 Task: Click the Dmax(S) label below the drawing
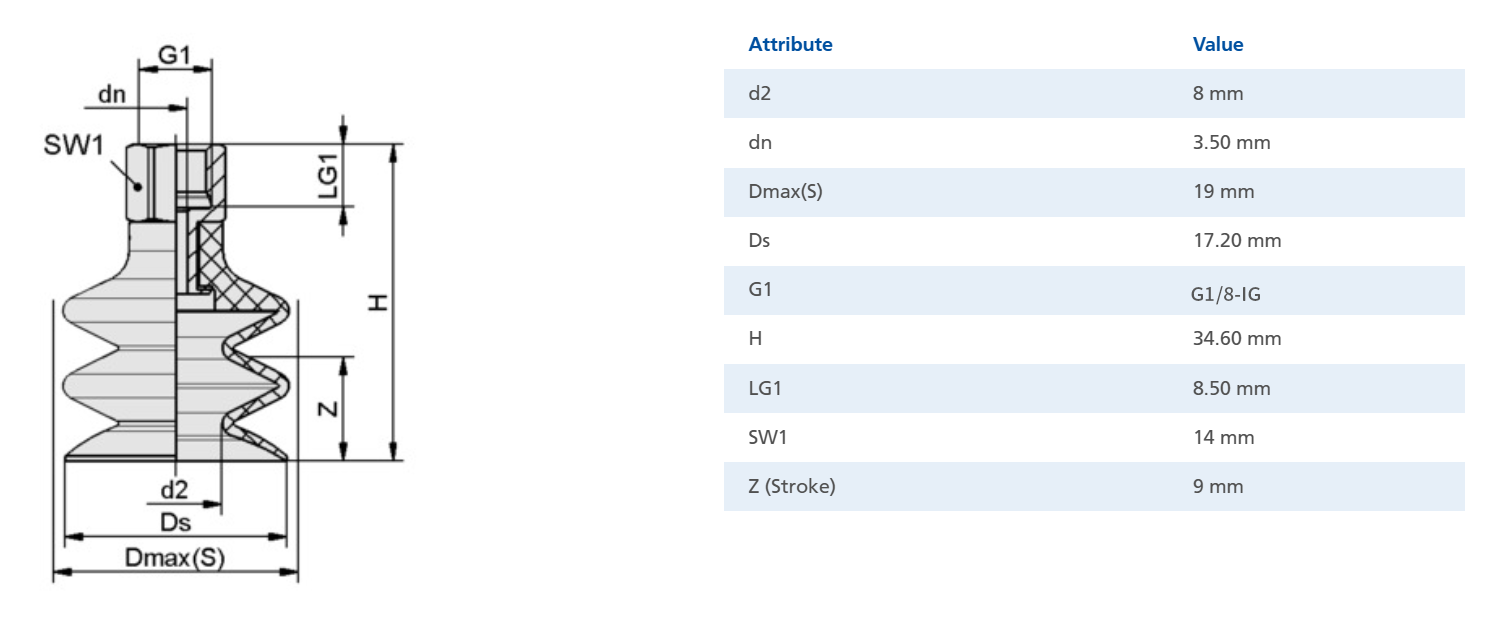[x=175, y=558]
